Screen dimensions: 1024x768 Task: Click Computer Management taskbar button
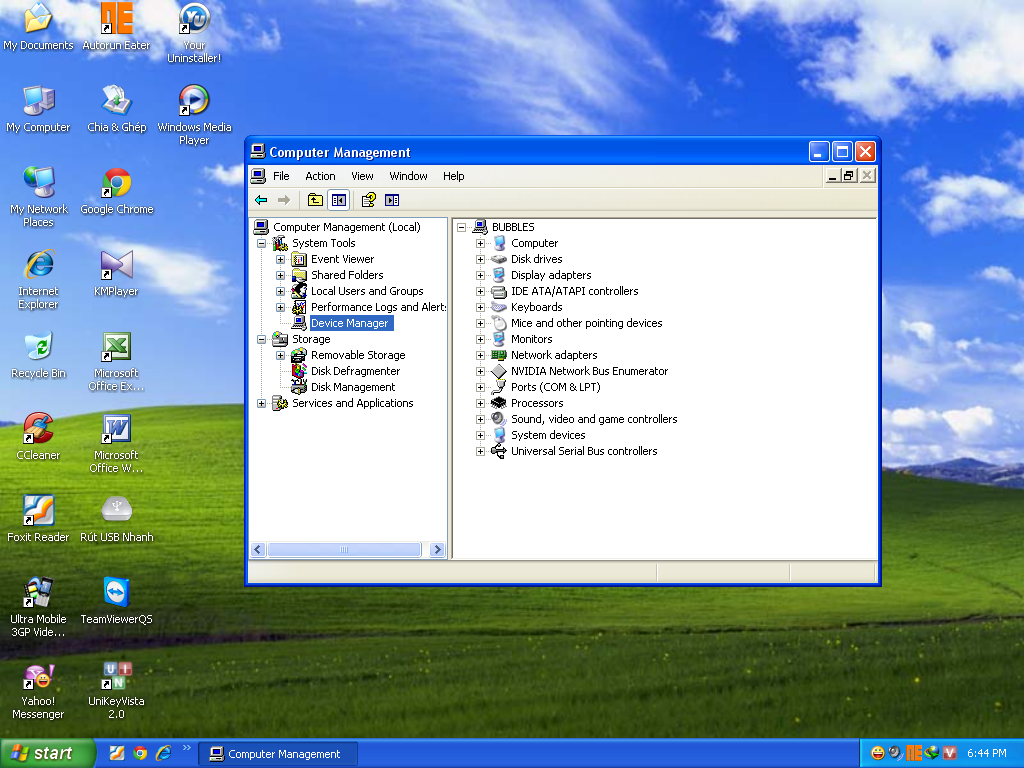[x=278, y=754]
